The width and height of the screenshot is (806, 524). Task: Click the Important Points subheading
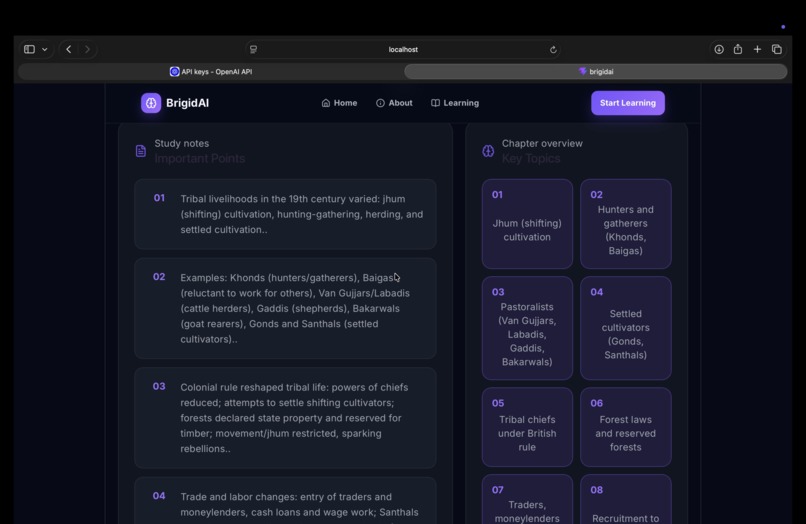199,158
